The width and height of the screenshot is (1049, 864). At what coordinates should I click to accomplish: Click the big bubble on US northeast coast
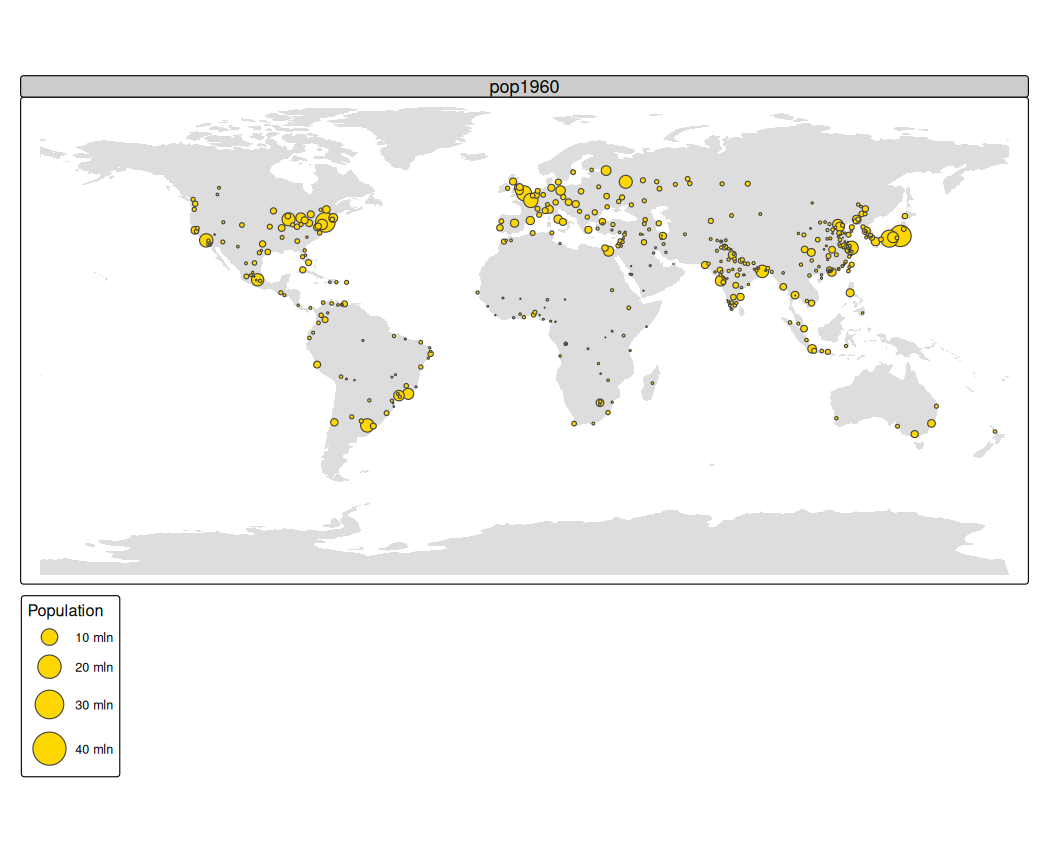(326, 222)
